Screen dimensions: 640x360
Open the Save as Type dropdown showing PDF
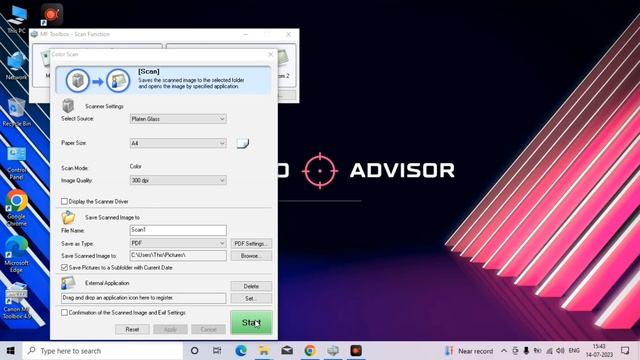(x=178, y=243)
